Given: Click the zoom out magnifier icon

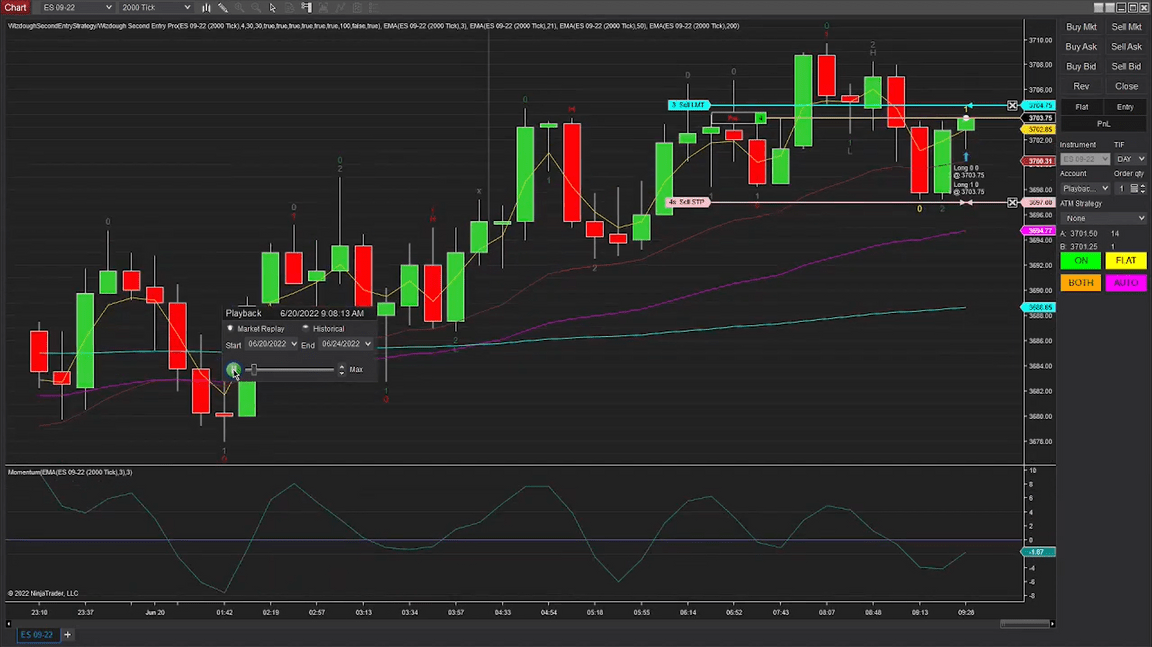Looking at the screenshot, I should coord(256,7).
